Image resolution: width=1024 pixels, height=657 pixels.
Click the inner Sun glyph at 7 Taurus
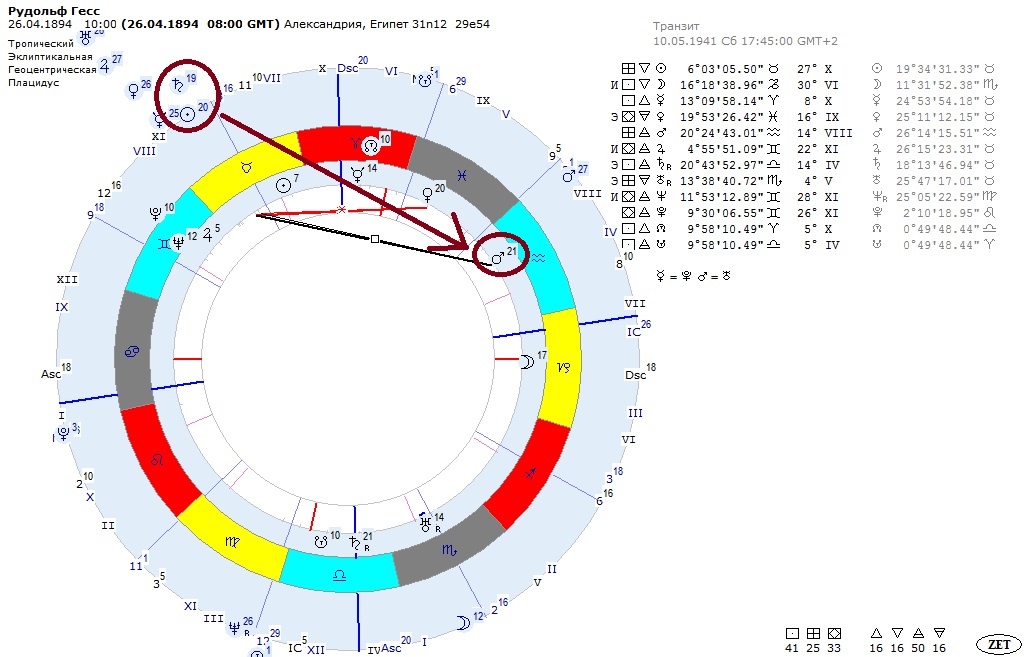tap(283, 185)
